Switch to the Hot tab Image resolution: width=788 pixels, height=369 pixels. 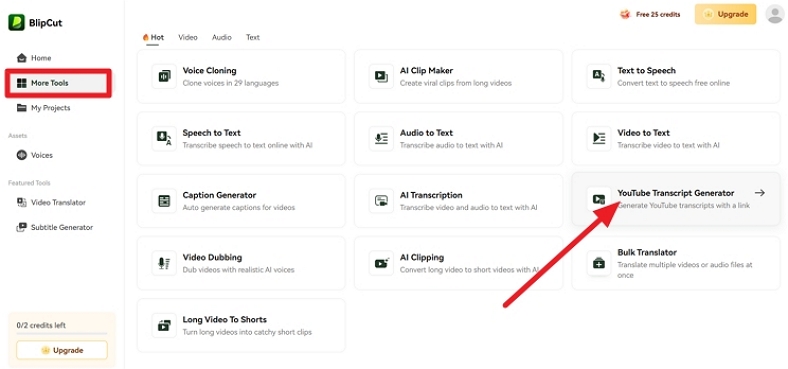click(153, 37)
